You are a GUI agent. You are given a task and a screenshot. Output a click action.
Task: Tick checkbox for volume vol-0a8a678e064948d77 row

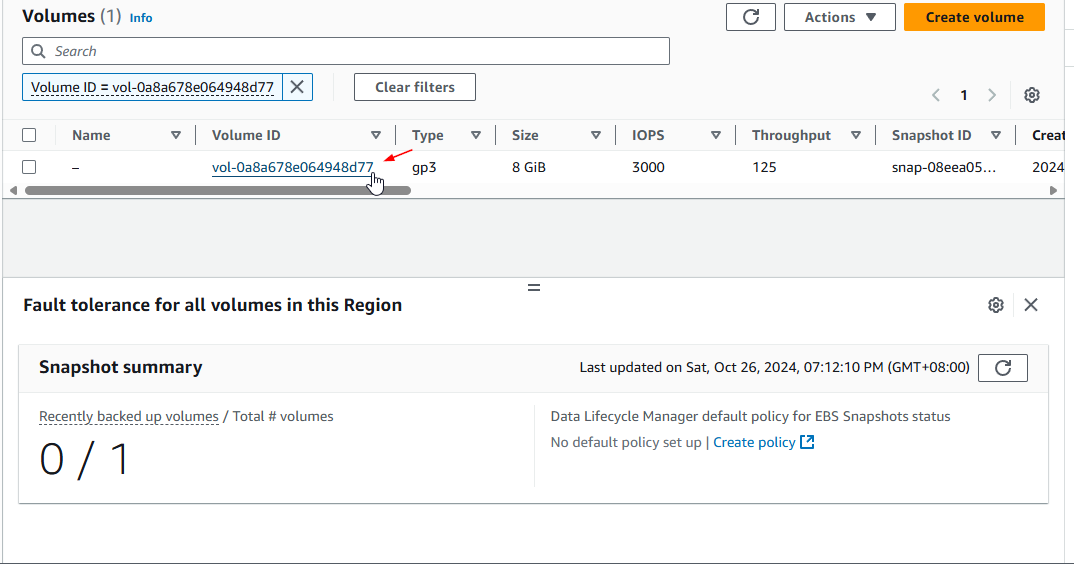click(x=29, y=167)
